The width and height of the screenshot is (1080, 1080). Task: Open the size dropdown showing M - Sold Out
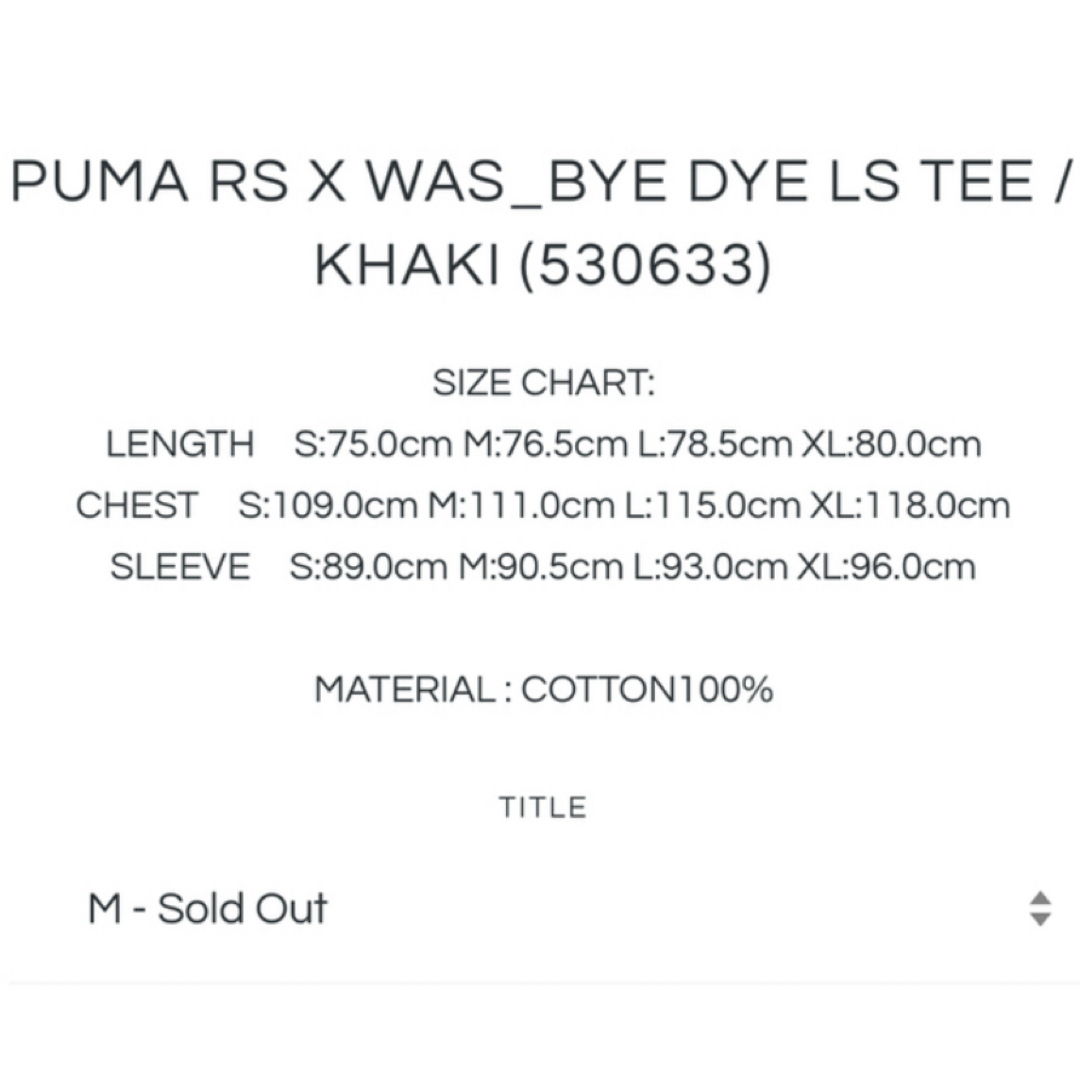point(540,908)
